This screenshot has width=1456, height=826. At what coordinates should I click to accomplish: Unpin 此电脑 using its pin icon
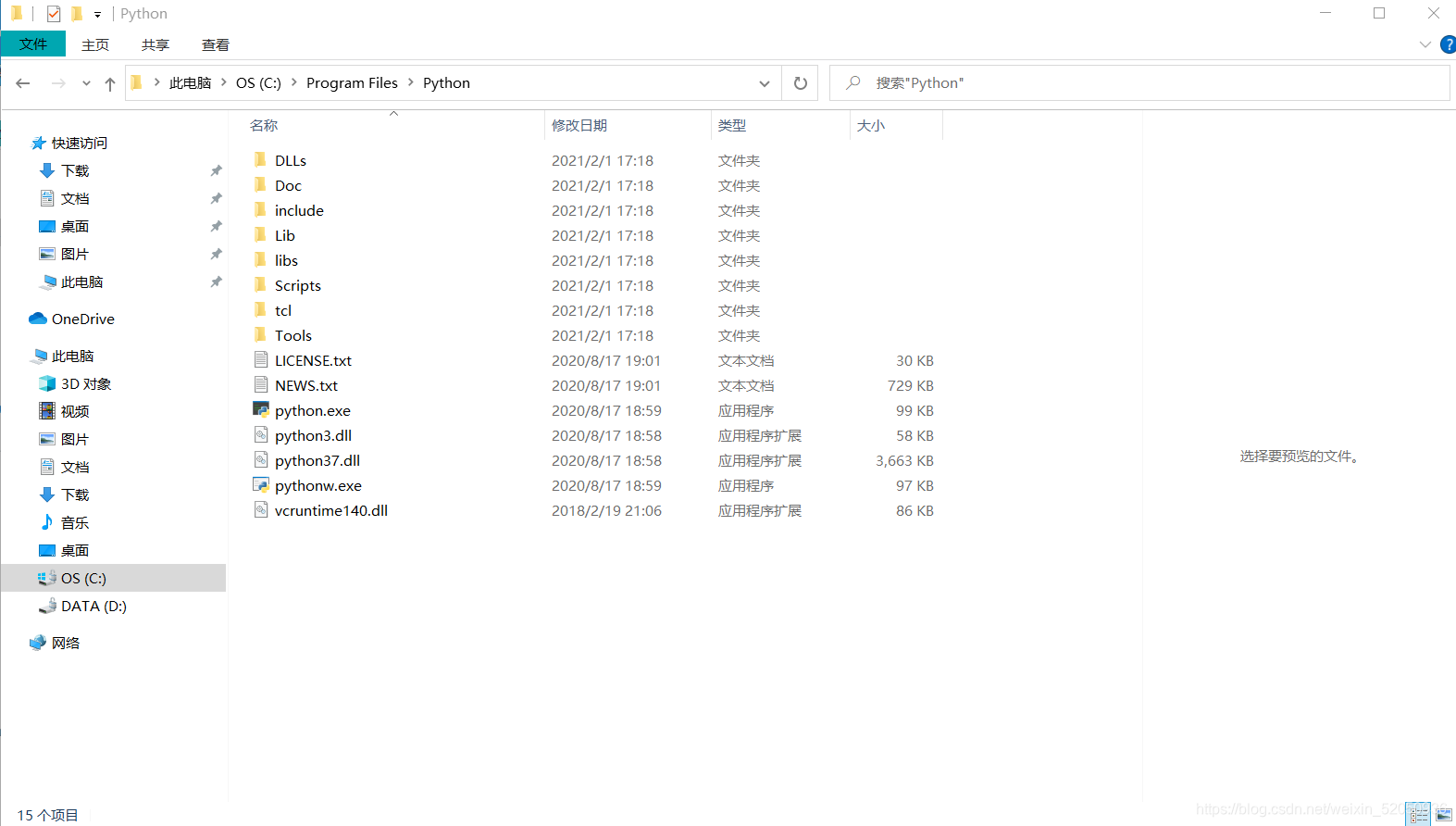(216, 282)
